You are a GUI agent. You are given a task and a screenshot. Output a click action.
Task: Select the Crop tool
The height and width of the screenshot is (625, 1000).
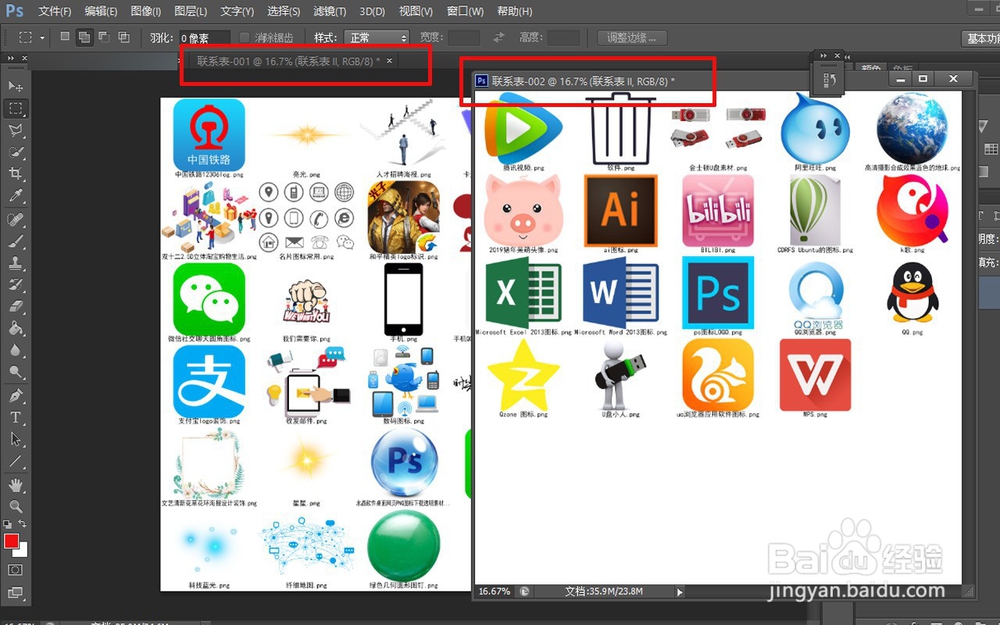[x=15, y=173]
